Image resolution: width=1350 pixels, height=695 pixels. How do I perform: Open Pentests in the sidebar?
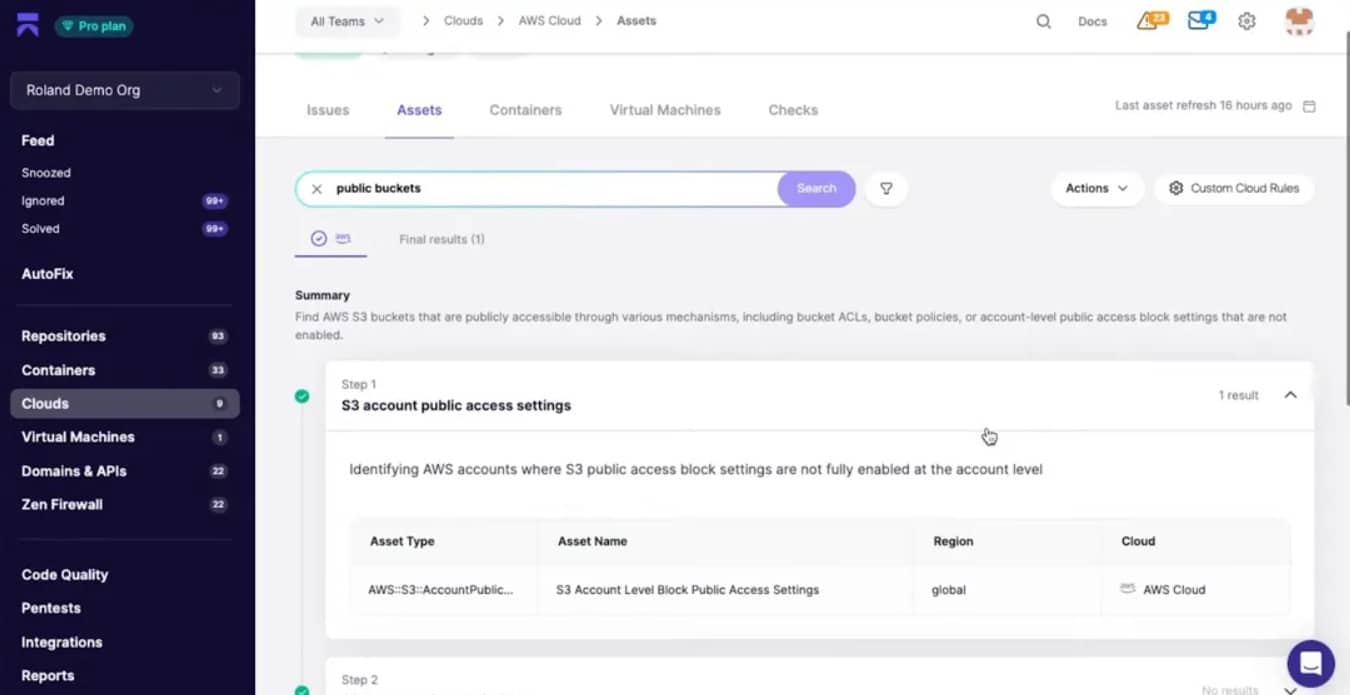(x=51, y=608)
